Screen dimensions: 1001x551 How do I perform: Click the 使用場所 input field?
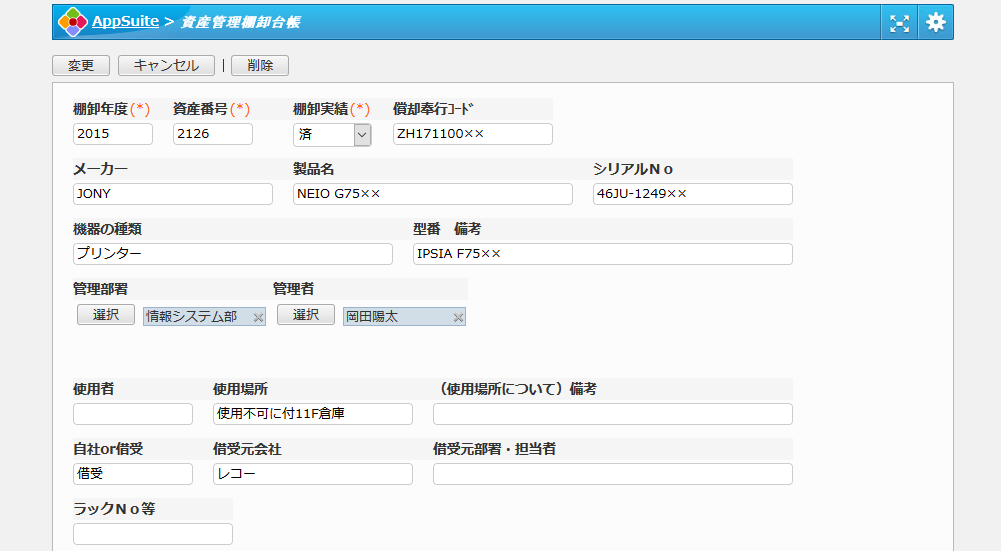(x=313, y=414)
